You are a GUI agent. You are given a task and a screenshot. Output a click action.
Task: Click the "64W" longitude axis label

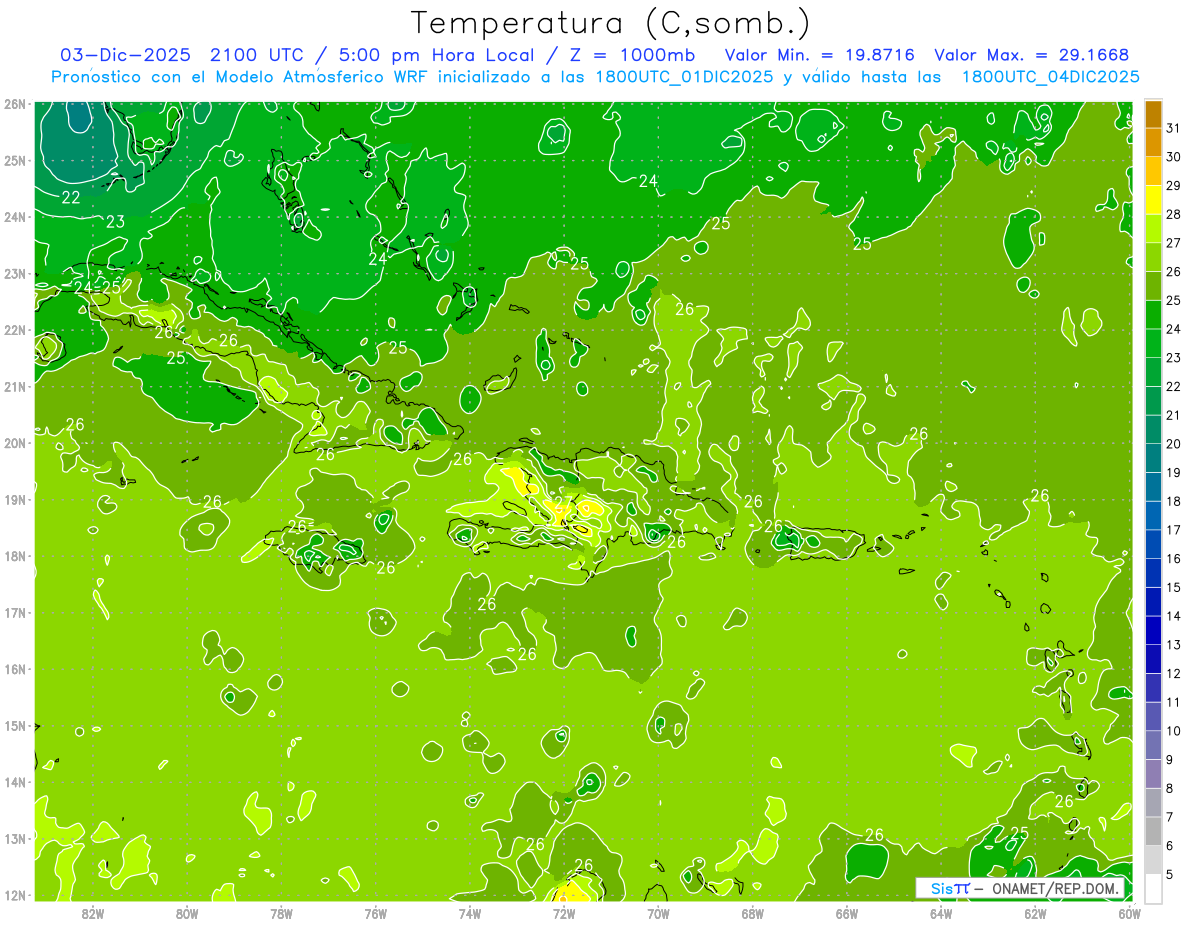pyautogui.click(x=941, y=914)
